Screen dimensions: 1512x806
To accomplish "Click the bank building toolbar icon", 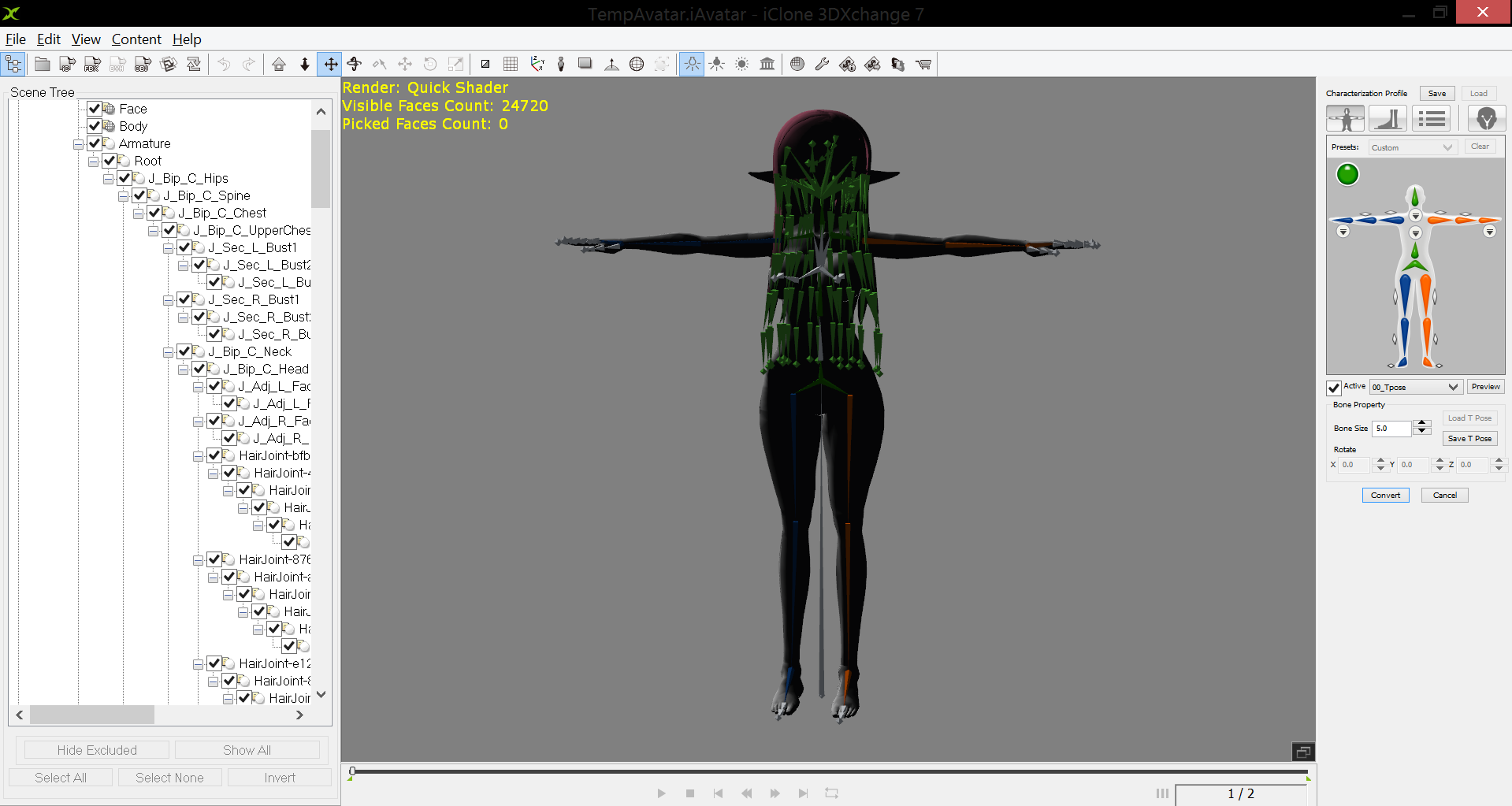I will 767,65.
